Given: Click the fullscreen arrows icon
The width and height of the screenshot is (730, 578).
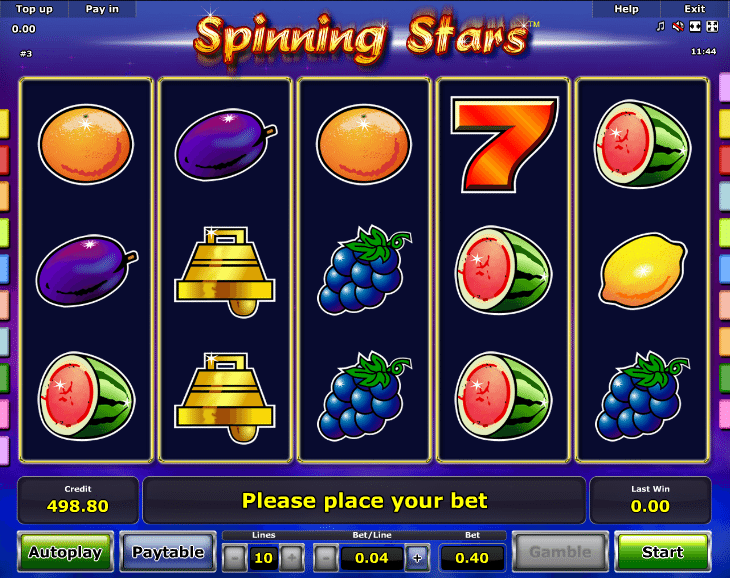Looking at the screenshot, I should 712,27.
